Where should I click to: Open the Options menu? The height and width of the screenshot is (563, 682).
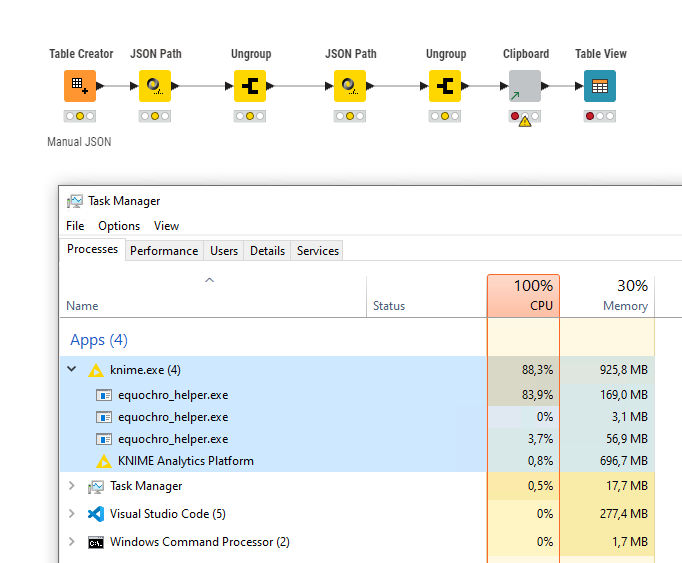[119, 226]
